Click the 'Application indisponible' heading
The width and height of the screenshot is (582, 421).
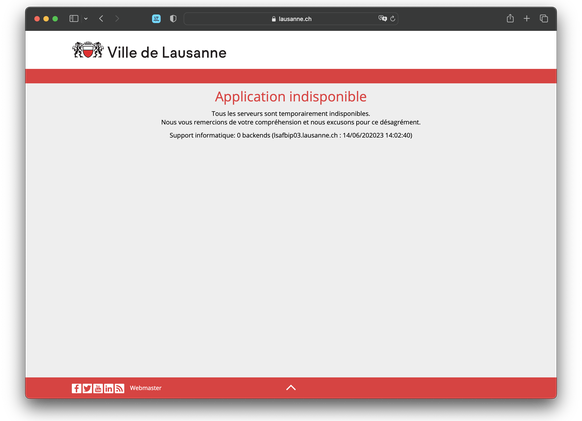(291, 97)
